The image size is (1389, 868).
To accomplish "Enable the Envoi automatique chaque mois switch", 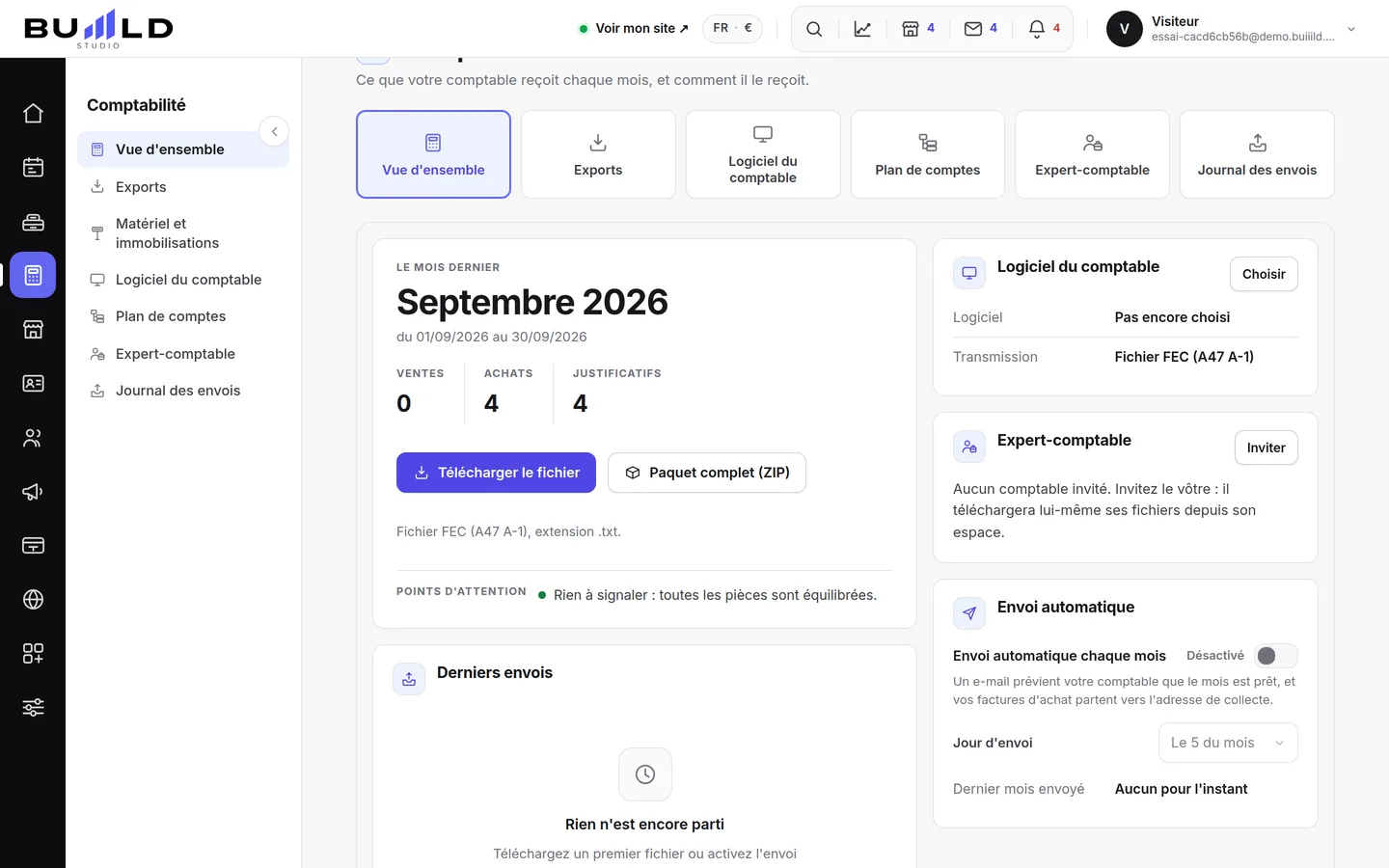I will 1275,656.
